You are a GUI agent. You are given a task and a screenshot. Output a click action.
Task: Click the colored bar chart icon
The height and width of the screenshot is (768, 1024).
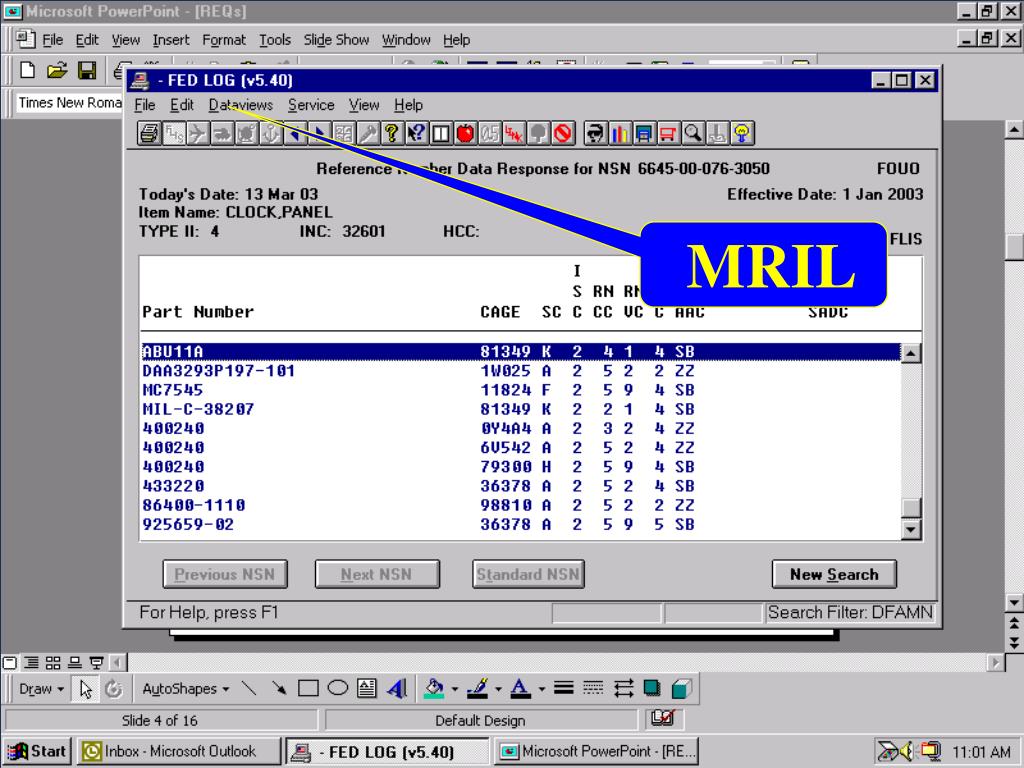coord(619,133)
